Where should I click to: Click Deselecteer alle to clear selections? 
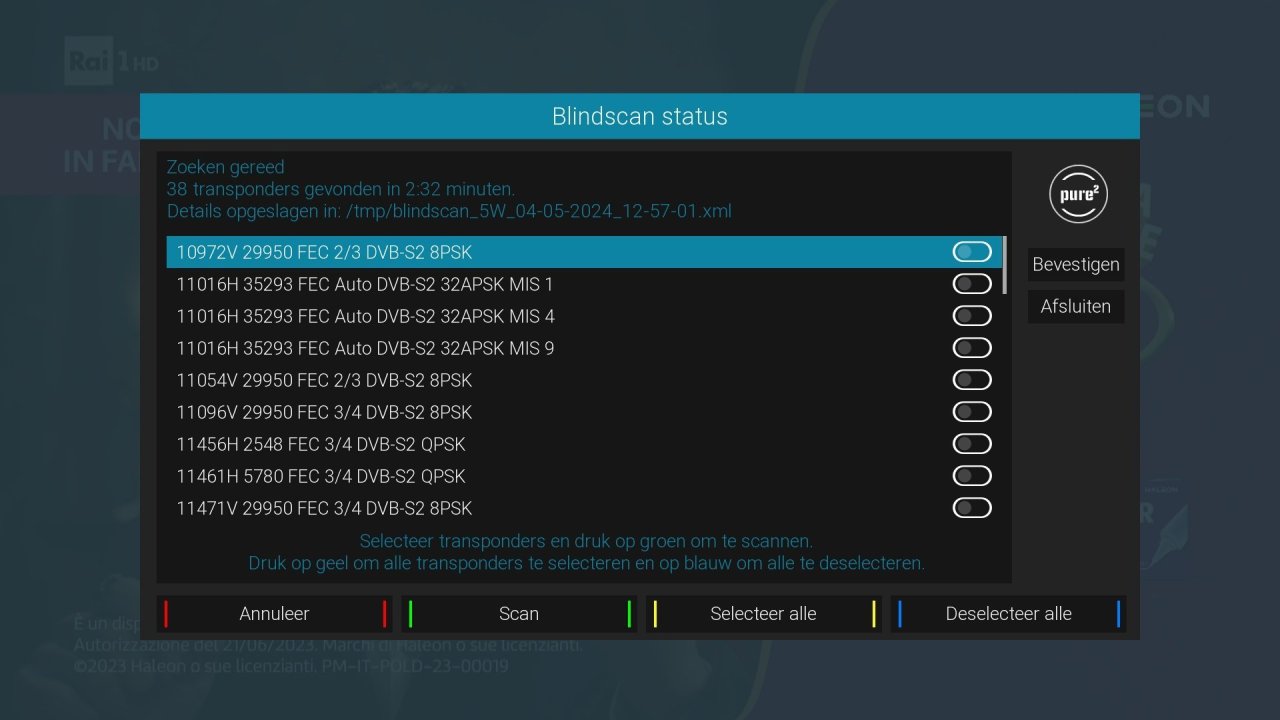pyautogui.click(x=1009, y=613)
